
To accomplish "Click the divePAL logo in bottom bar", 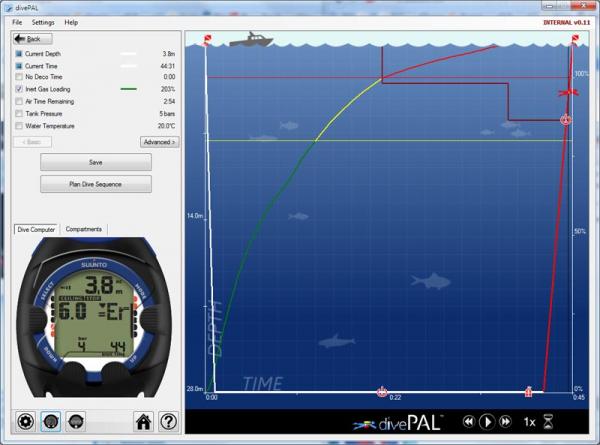I will tap(398, 423).
